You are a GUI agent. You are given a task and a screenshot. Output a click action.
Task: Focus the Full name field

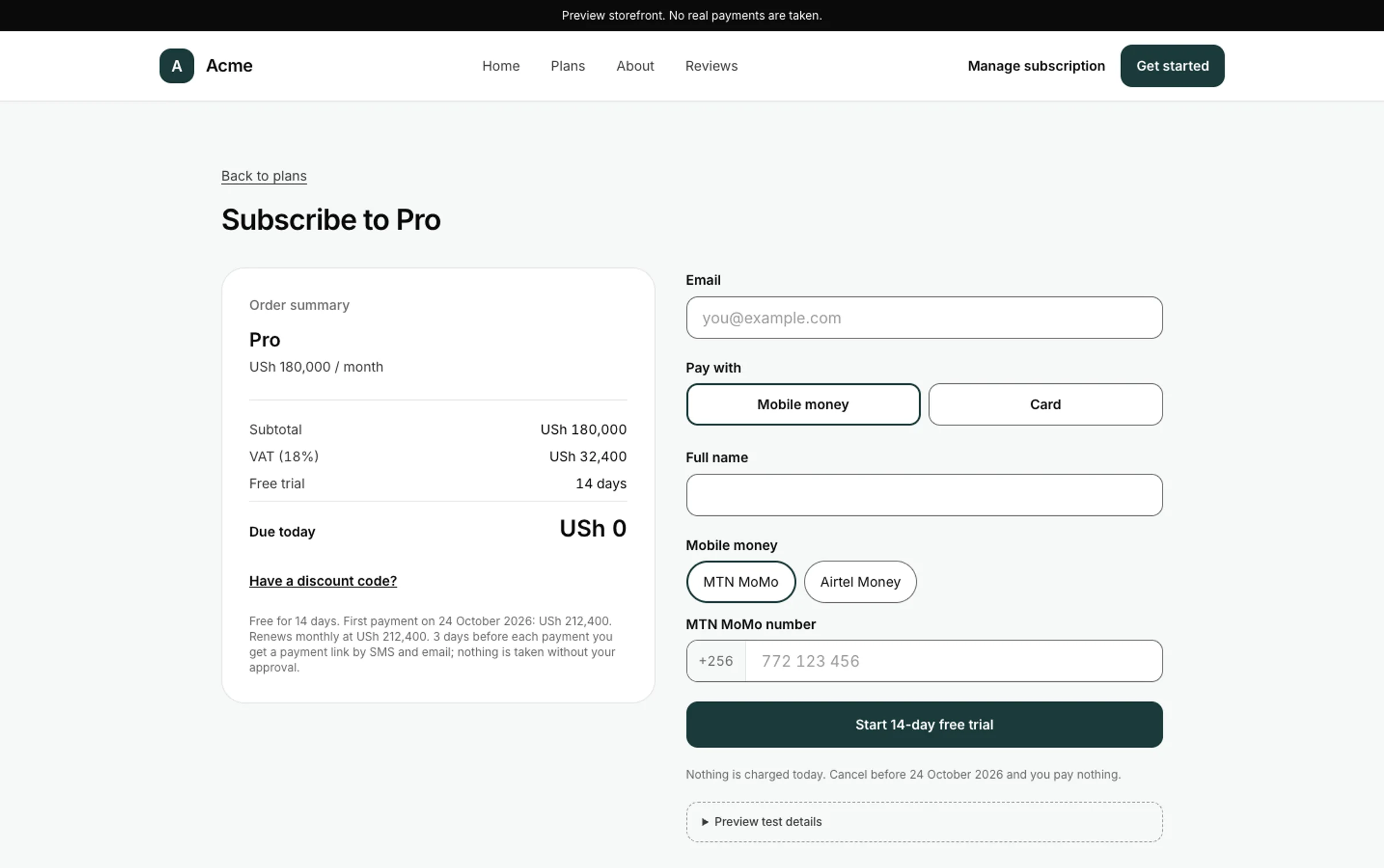point(924,495)
